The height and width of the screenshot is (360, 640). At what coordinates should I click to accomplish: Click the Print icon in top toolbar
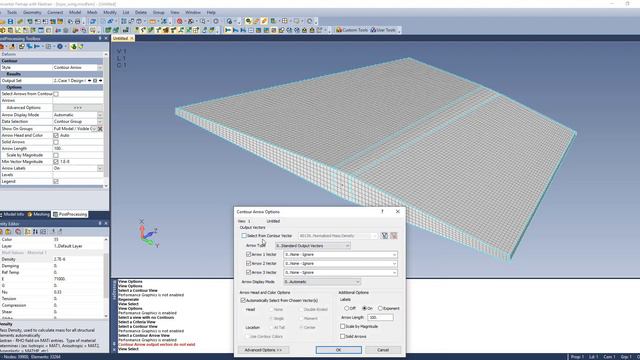pos(78,21)
